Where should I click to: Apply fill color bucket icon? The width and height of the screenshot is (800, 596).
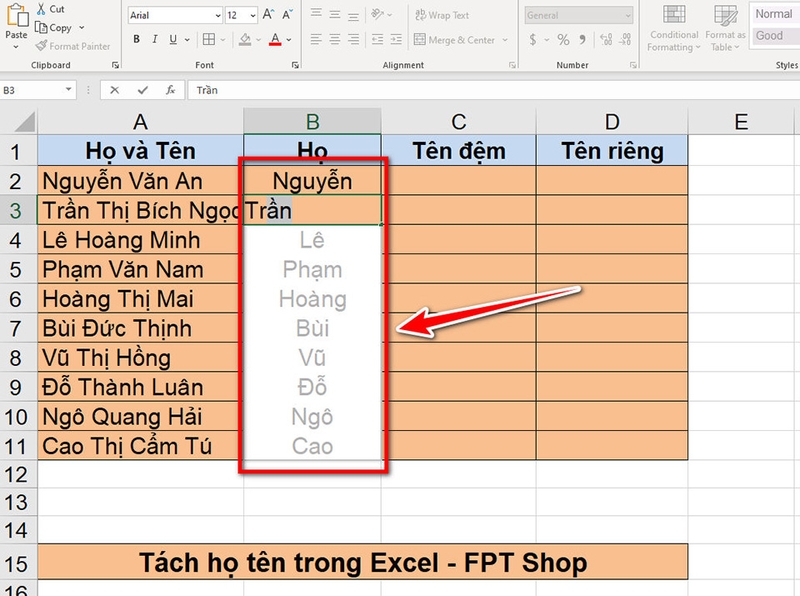245,39
